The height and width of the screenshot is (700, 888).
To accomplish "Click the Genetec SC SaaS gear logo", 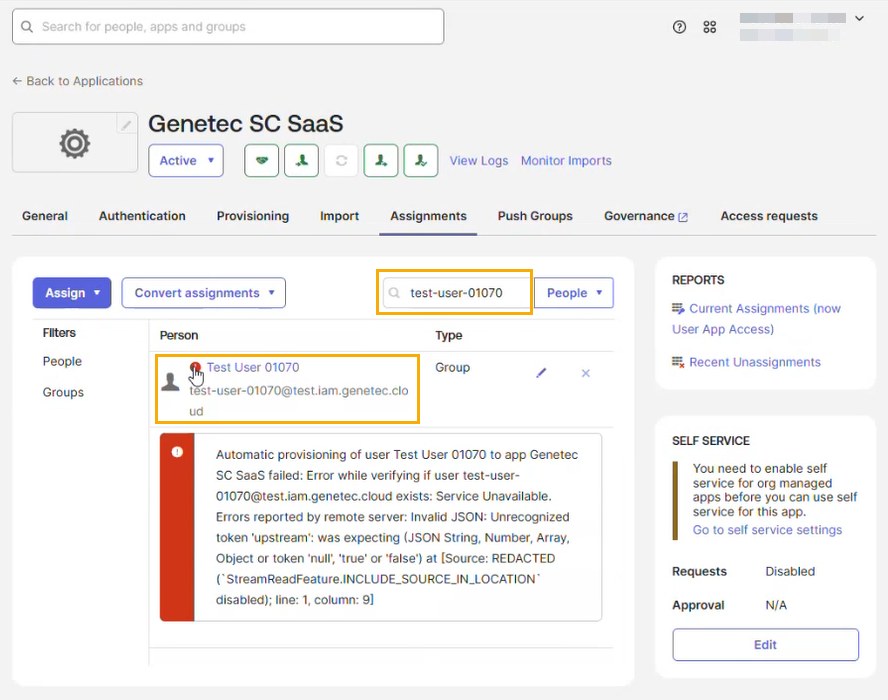I will coord(75,143).
